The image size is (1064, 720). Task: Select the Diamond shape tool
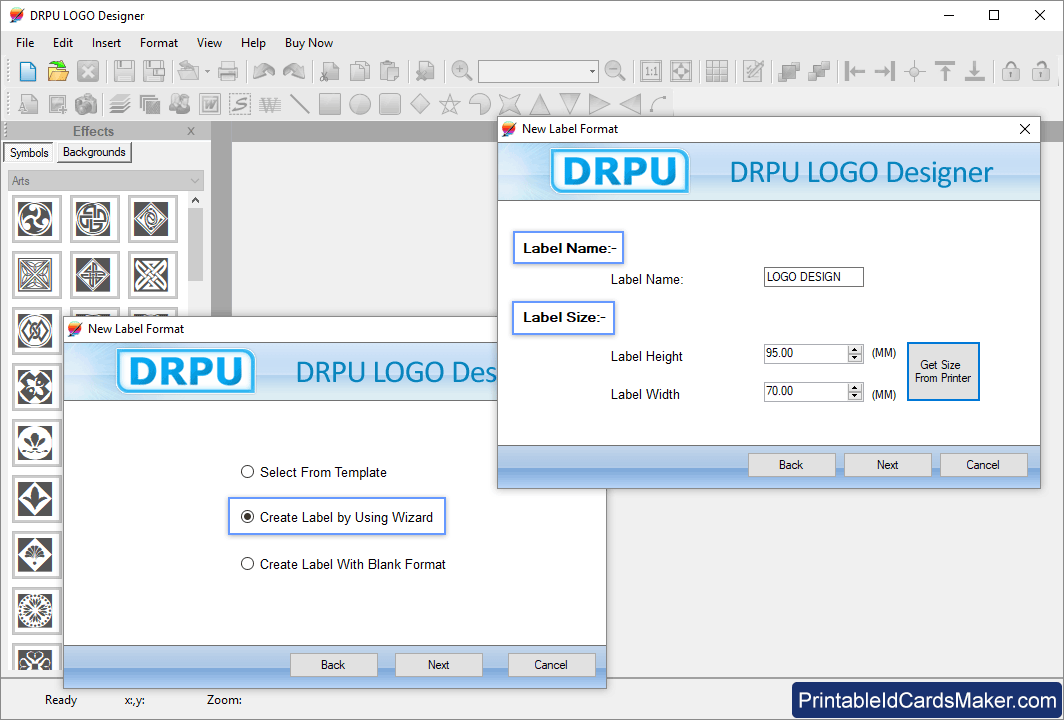[x=420, y=104]
